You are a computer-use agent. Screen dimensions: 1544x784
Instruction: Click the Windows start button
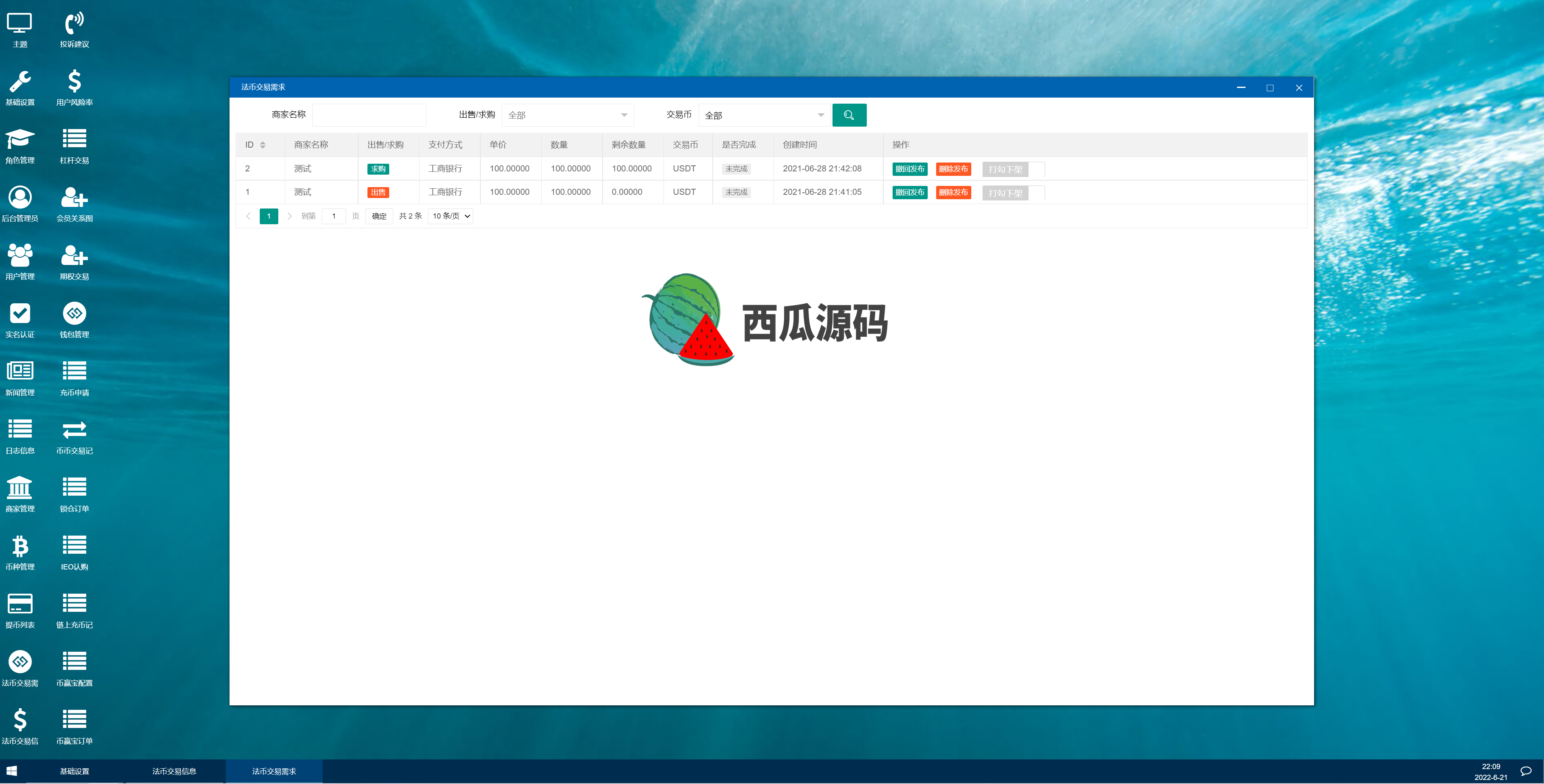[12, 771]
